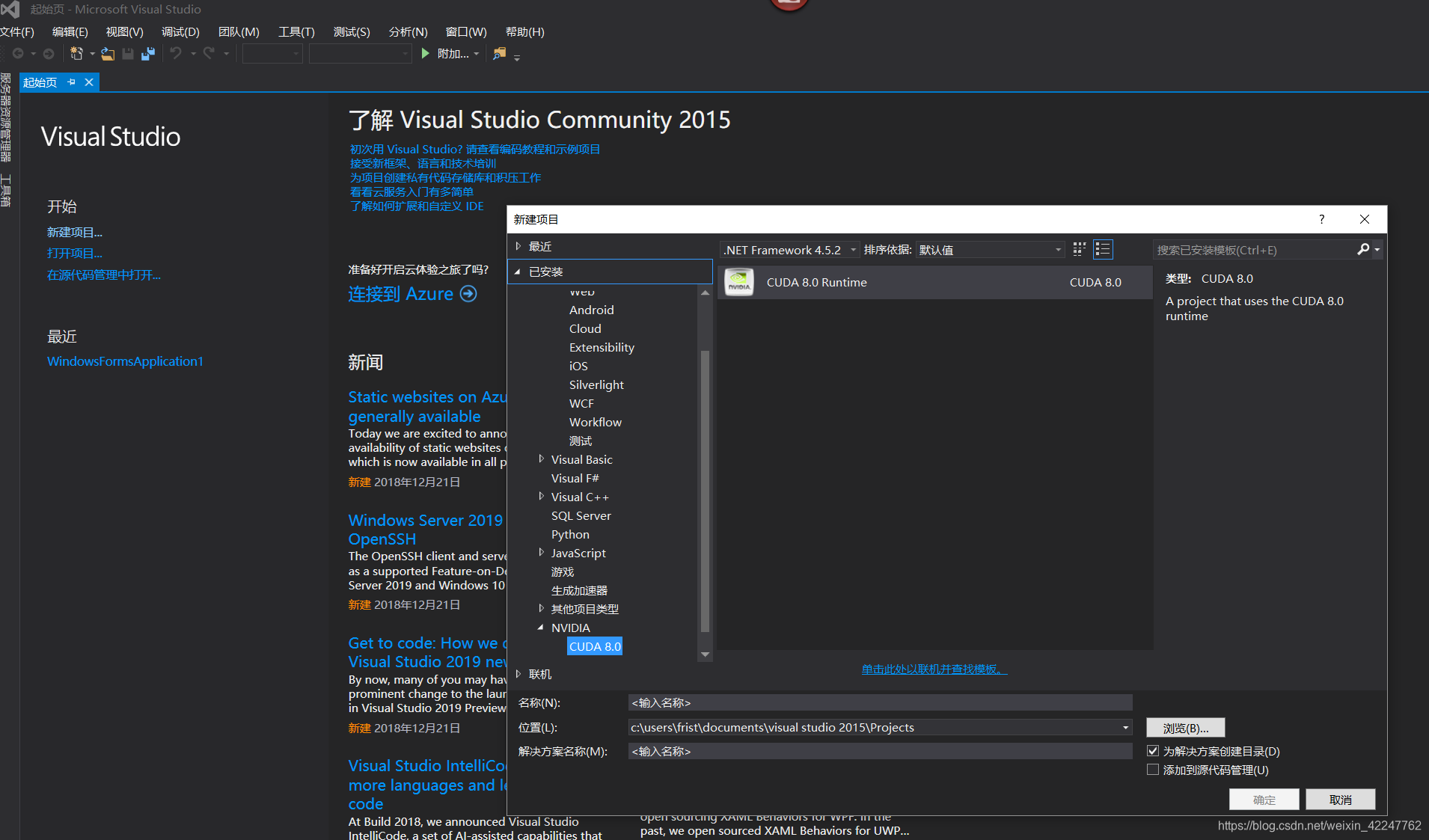Expand the Visual Basic tree node

[541, 459]
